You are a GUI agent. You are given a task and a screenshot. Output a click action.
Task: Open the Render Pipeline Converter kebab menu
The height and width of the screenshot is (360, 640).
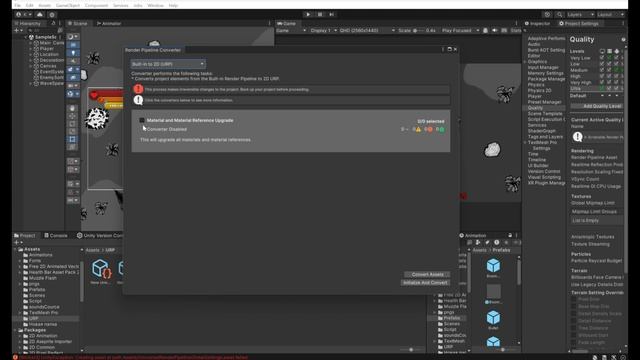click(x=443, y=49)
